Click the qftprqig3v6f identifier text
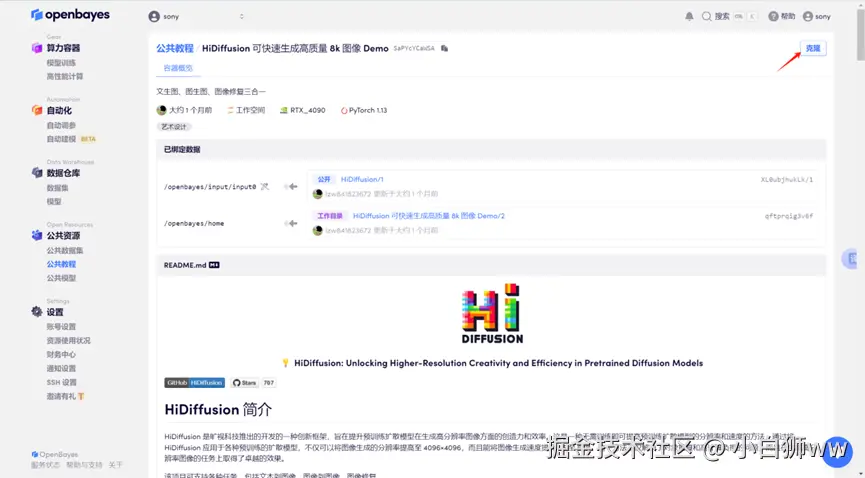 789,216
